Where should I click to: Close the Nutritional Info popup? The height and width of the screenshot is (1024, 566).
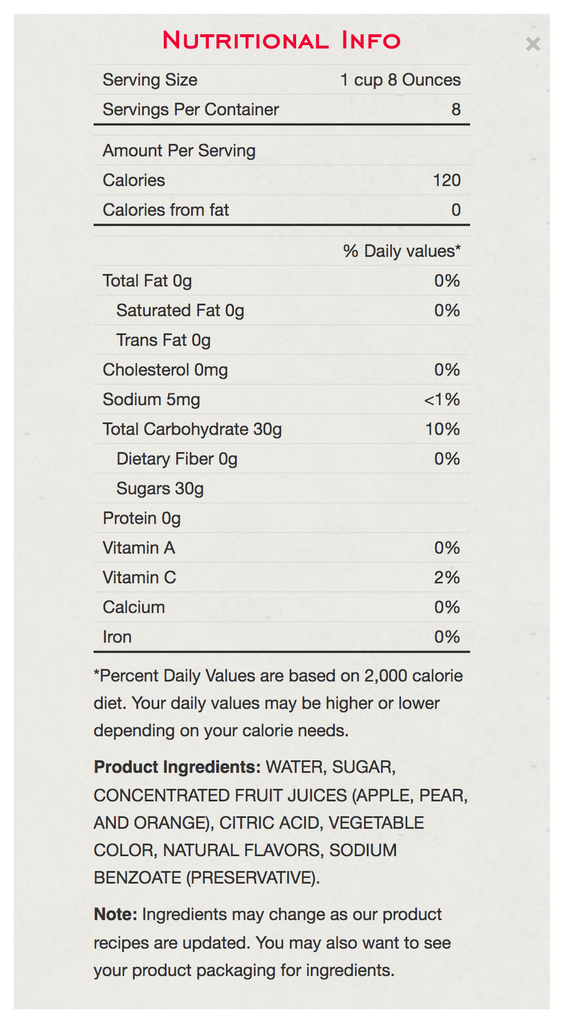pos(533,44)
